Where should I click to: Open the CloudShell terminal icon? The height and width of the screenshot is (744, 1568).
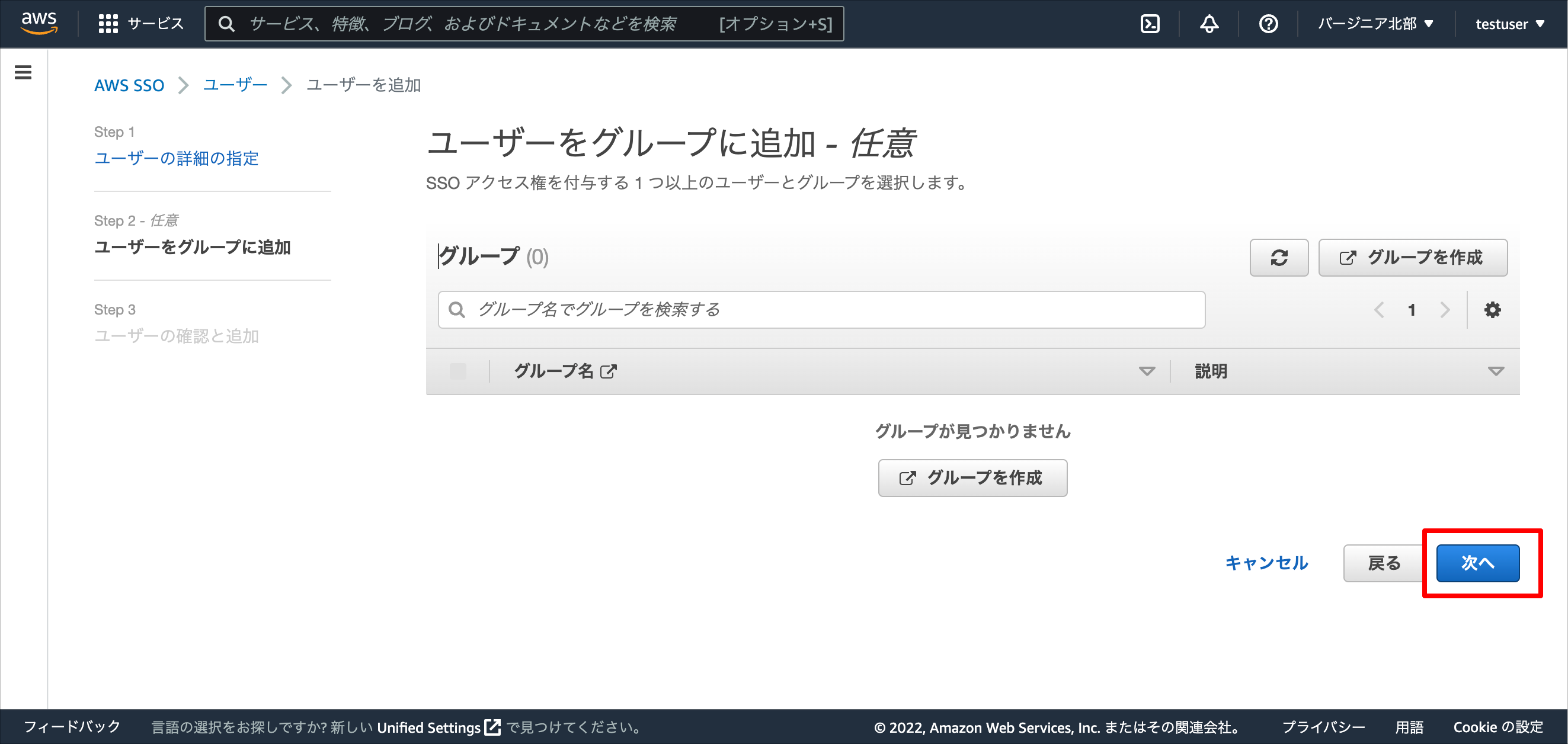click(1149, 24)
